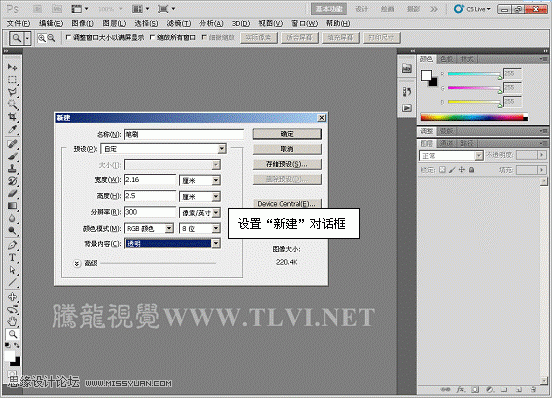Select the Spot Healing Brush tool
Image resolution: width=552 pixels, height=398 pixels.
coord(12,144)
